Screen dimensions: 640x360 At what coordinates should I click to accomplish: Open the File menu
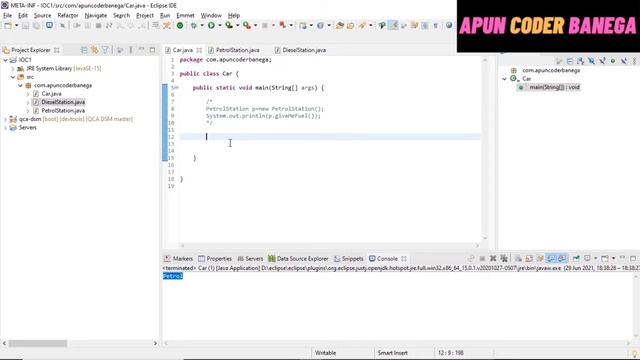pyautogui.click(x=7, y=16)
